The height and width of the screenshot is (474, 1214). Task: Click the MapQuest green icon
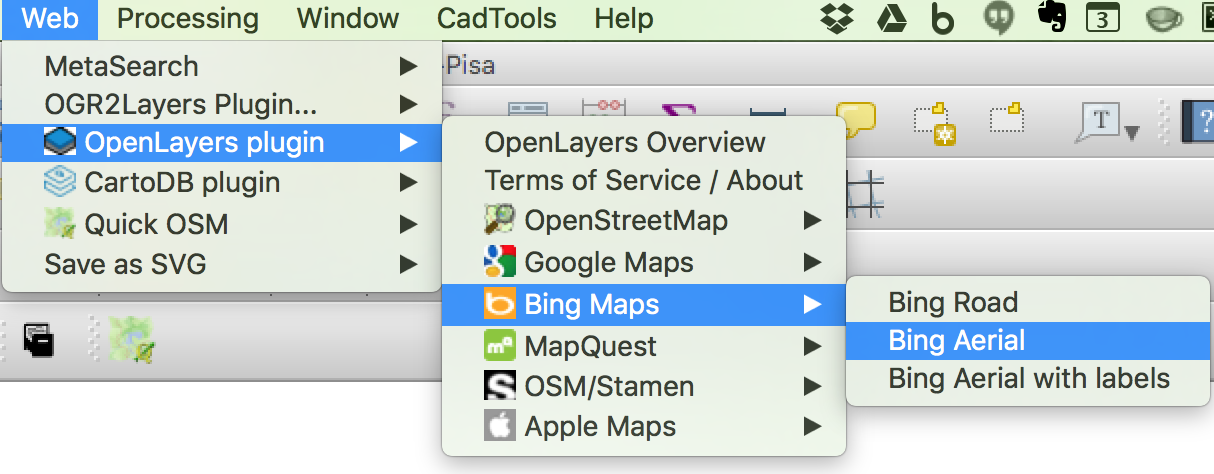(x=500, y=347)
